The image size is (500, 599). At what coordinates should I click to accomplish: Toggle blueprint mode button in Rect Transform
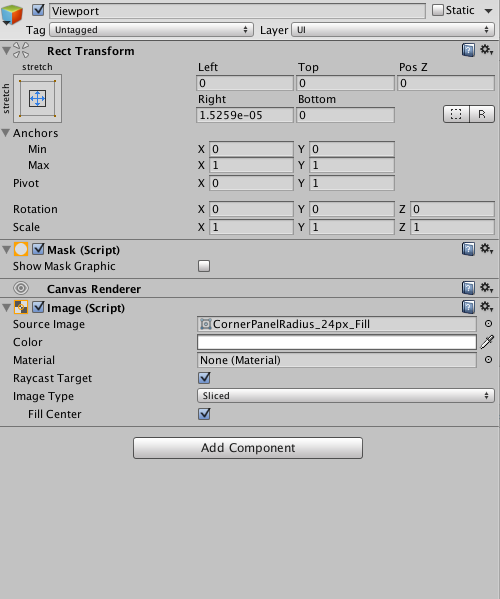pyautogui.click(x=456, y=114)
